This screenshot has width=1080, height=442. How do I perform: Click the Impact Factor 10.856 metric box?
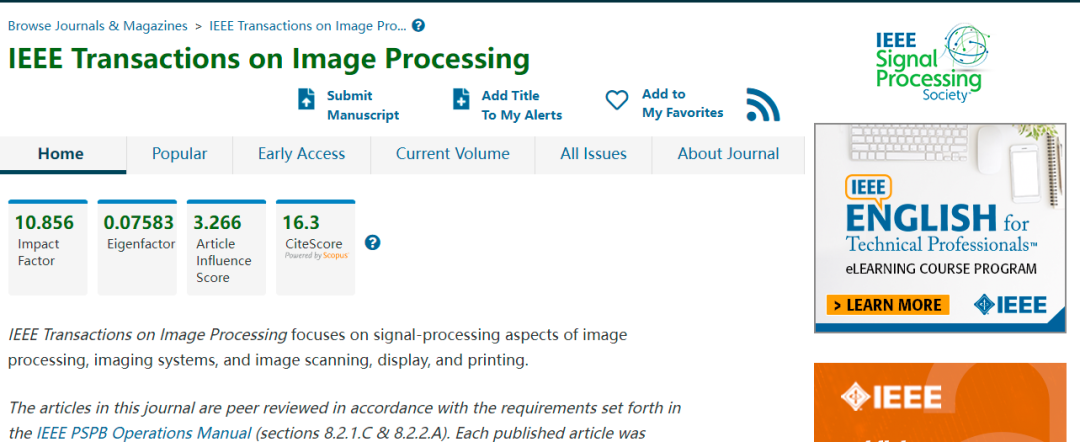tap(47, 247)
